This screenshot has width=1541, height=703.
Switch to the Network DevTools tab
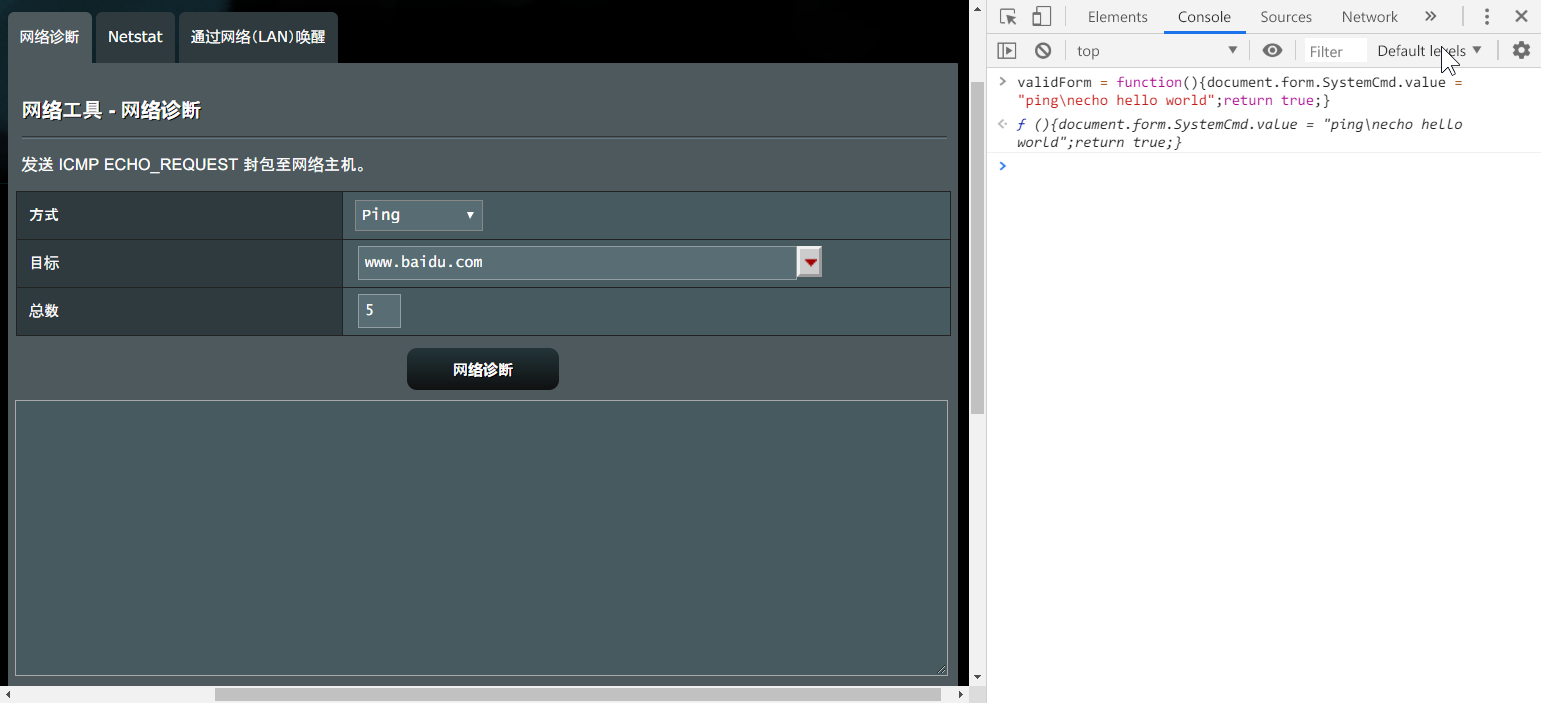click(1369, 17)
